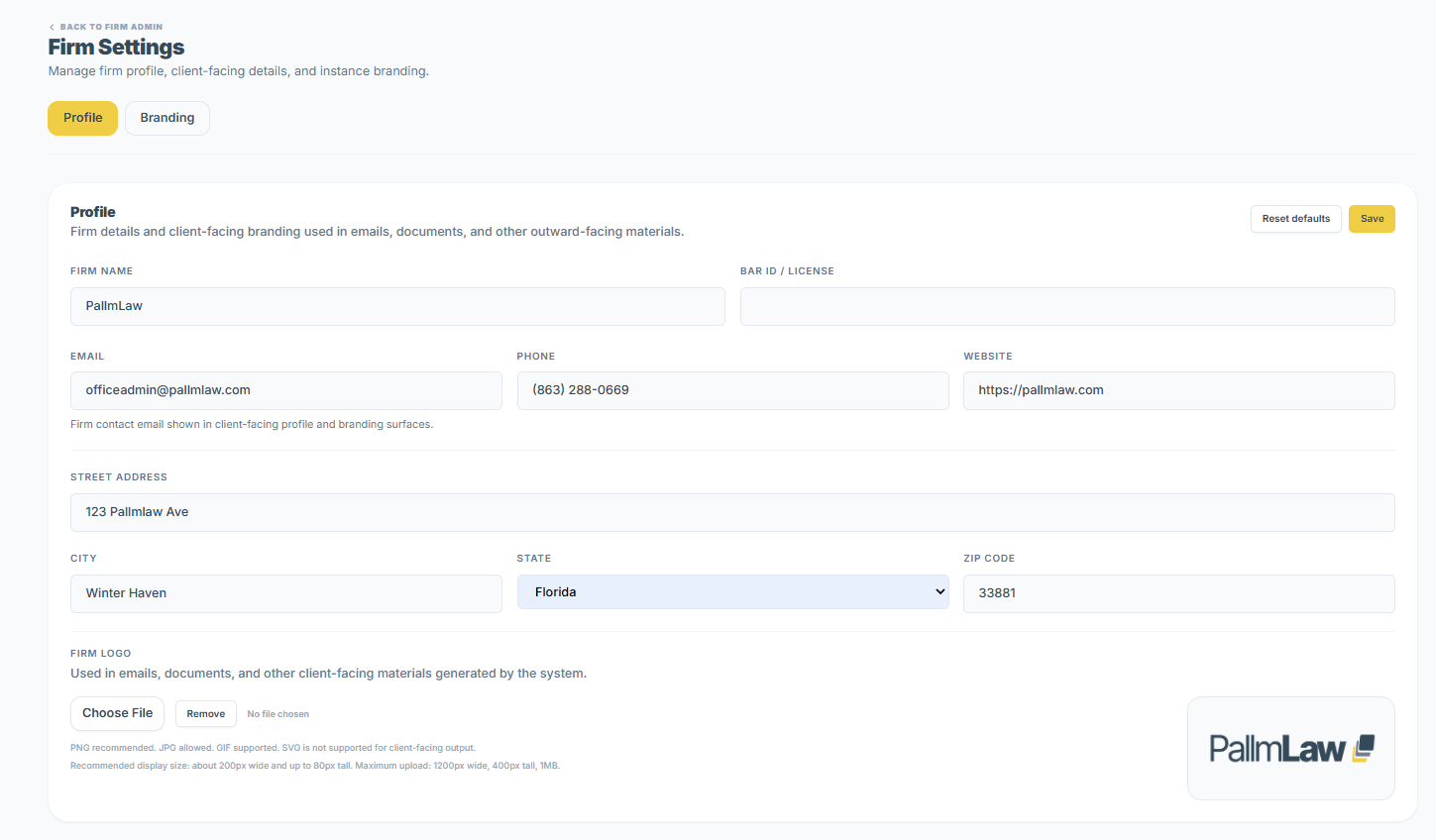The image size is (1436, 840).
Task: Open the Branding tab
Action: point(167,118)
